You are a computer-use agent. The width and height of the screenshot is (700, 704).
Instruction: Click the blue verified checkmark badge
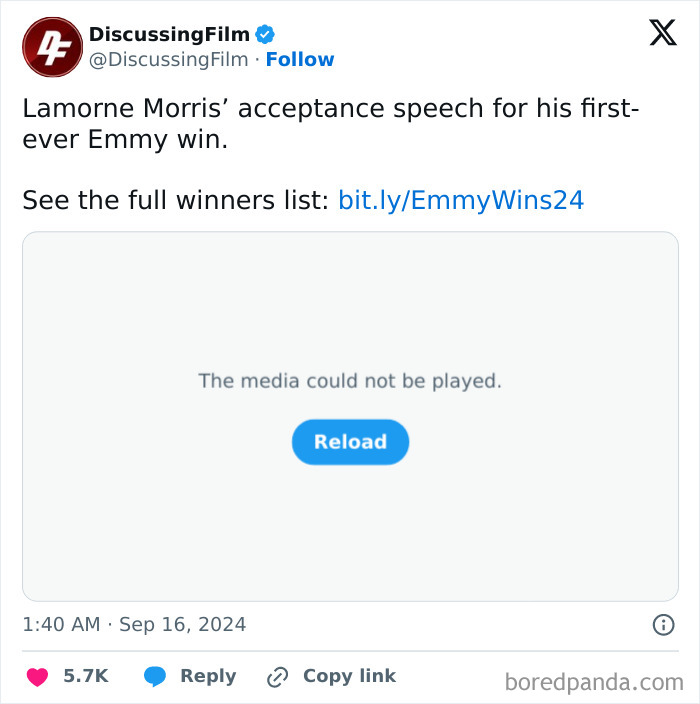click(x=265, y=35)
